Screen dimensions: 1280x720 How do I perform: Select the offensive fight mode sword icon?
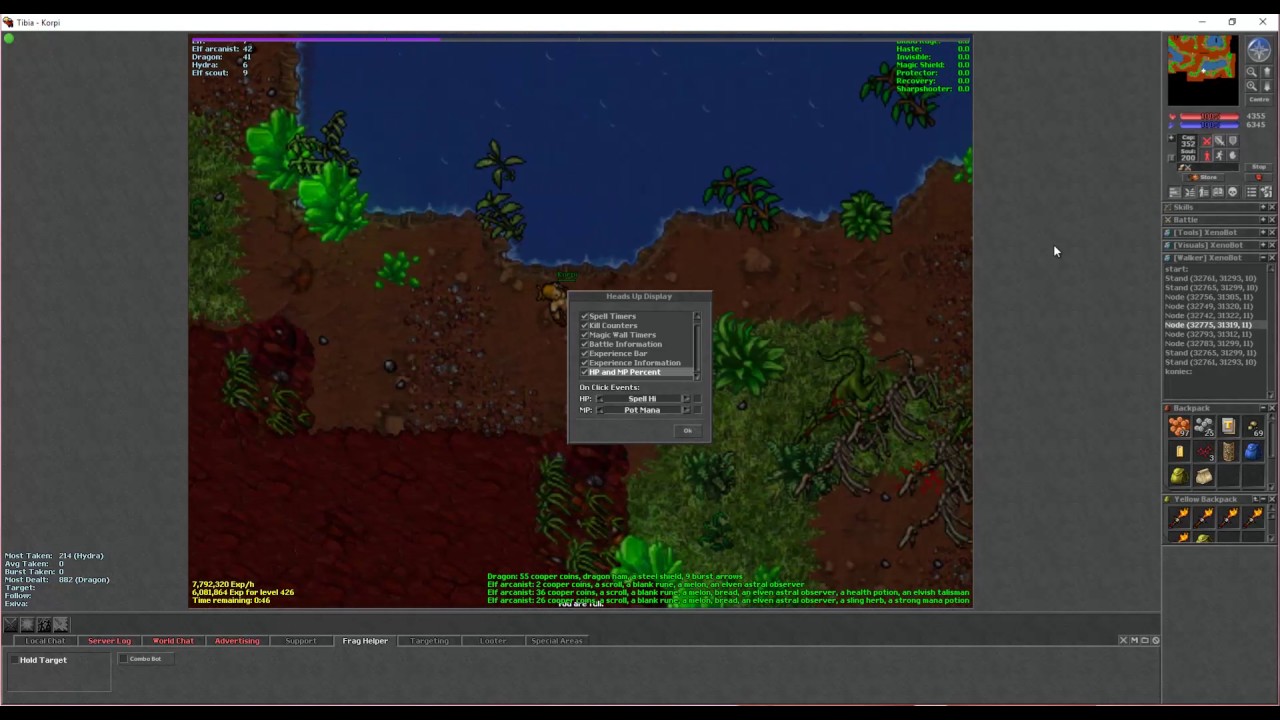[1206, 141]
